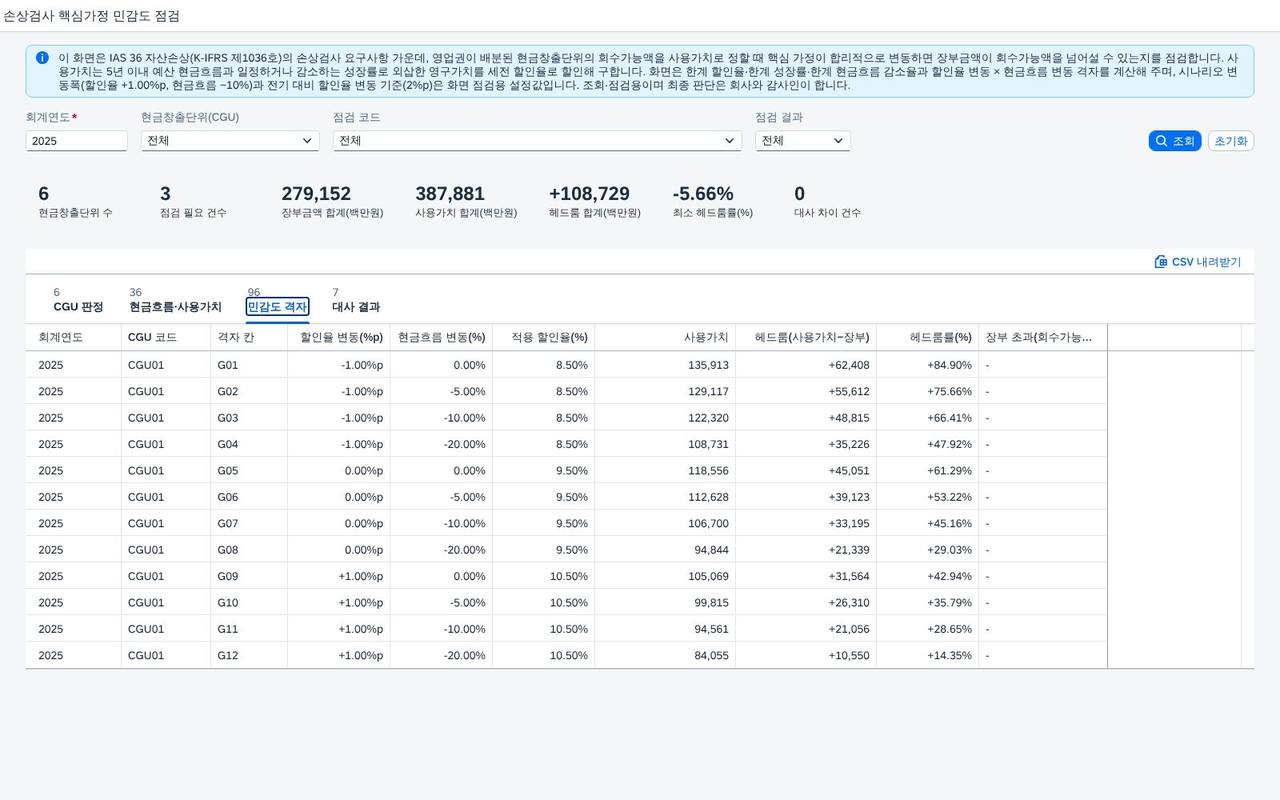The width and height of the screenshot is (1280, 800).
Task: Click the 장부 초과 column header
Action: [x=1043, y=337]
